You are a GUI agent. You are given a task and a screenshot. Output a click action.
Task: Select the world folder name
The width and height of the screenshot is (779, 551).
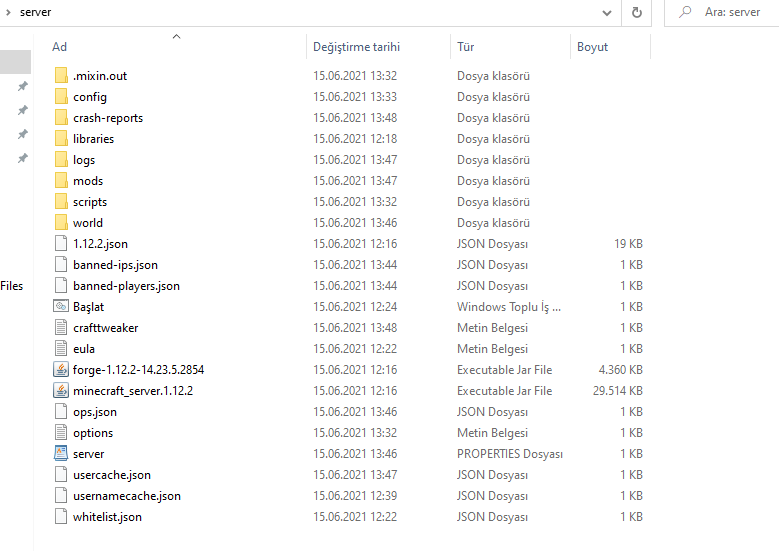[88, 223]
